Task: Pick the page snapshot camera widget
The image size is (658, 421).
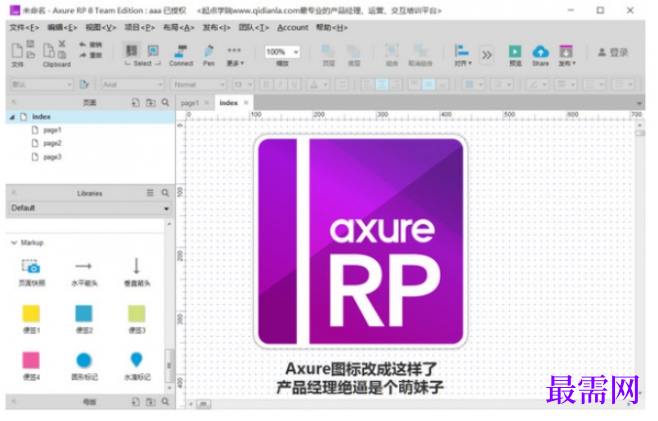Action: pos(31,267)
